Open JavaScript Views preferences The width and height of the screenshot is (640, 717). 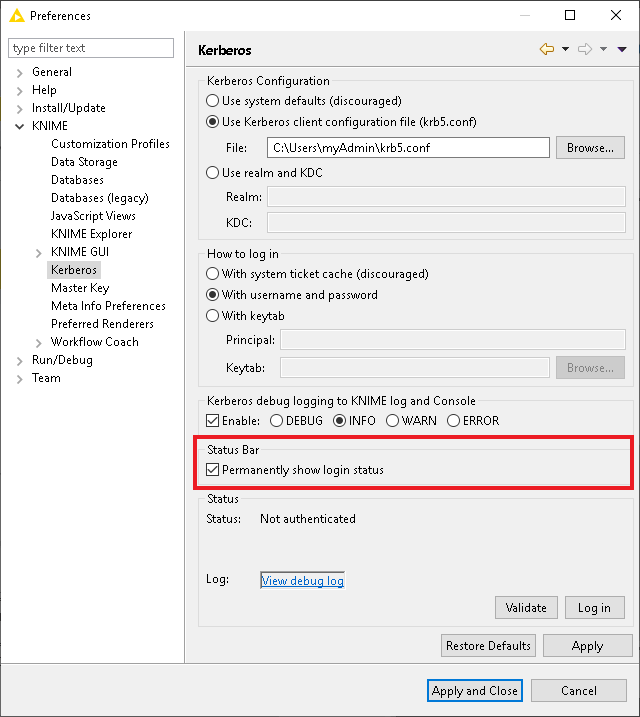coord(93,216)
